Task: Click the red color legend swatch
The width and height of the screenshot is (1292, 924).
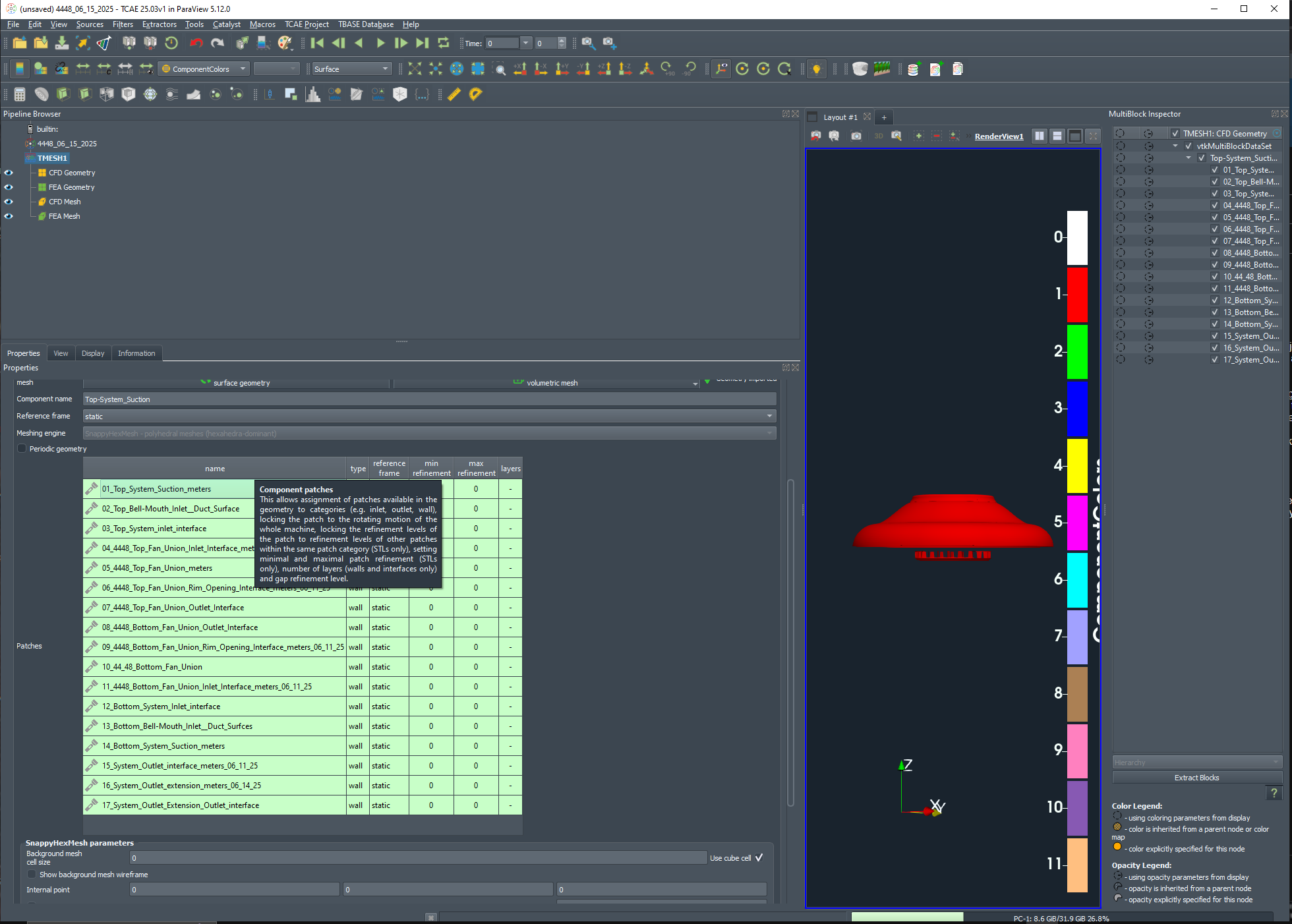Action: coord(1077,295)
